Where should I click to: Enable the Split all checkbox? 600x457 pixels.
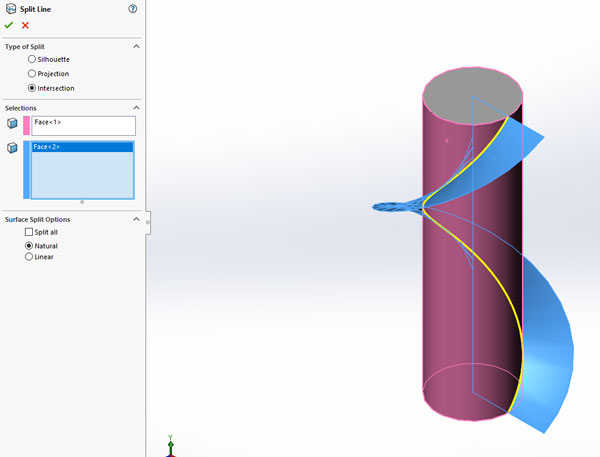coord(29,232)
